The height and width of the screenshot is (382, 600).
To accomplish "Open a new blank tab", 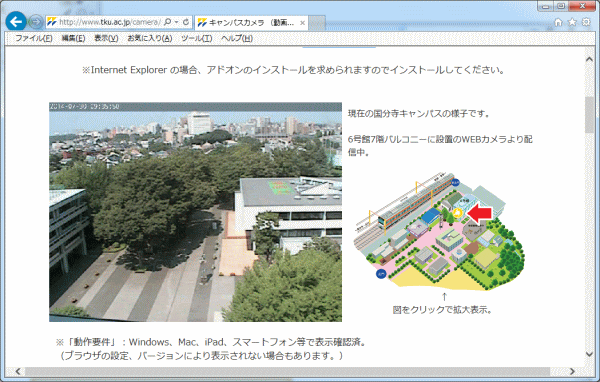I will pyautogui.click(x=317, y=23).
